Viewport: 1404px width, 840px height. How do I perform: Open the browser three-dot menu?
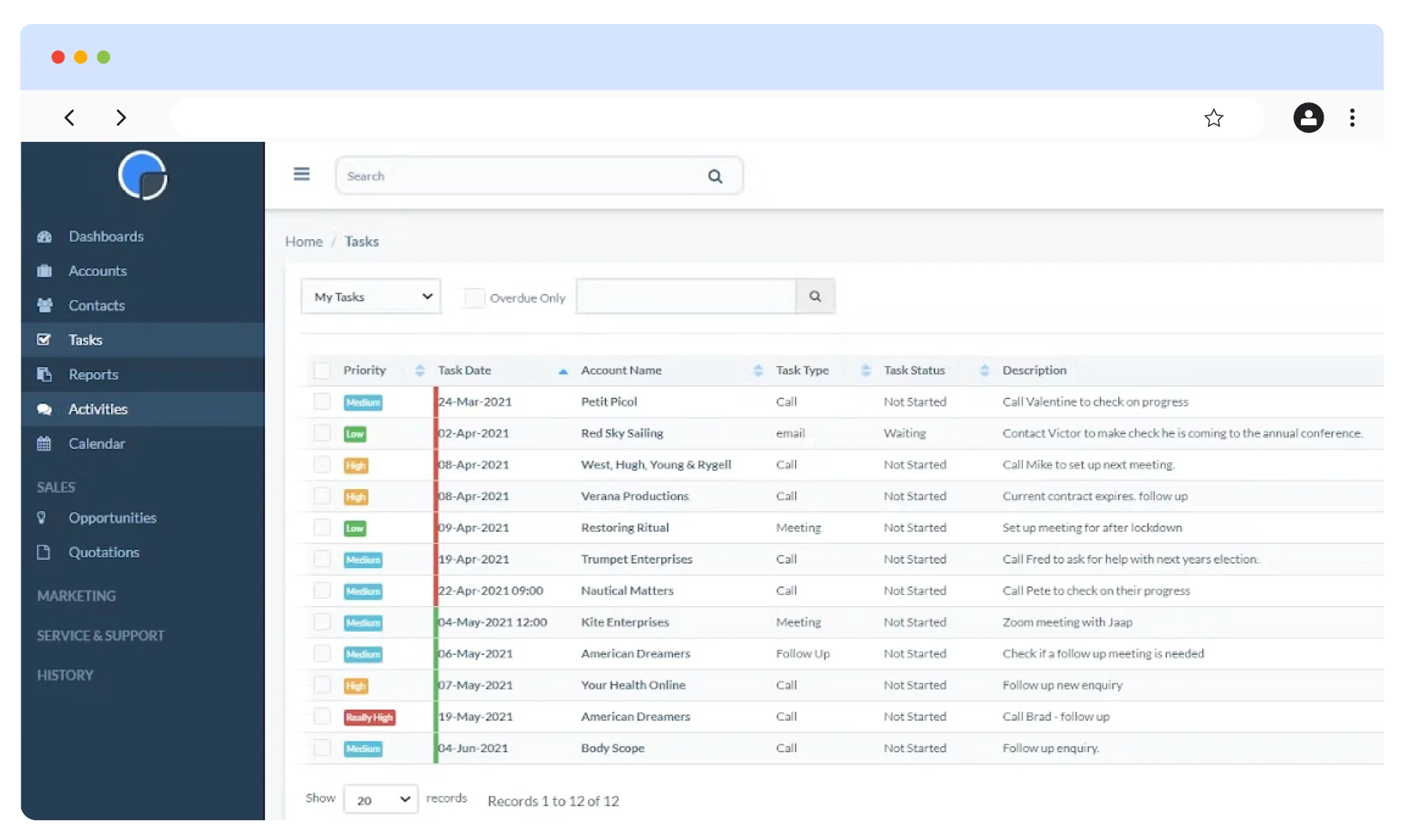pyautogui.click(x=1351, y=117)
